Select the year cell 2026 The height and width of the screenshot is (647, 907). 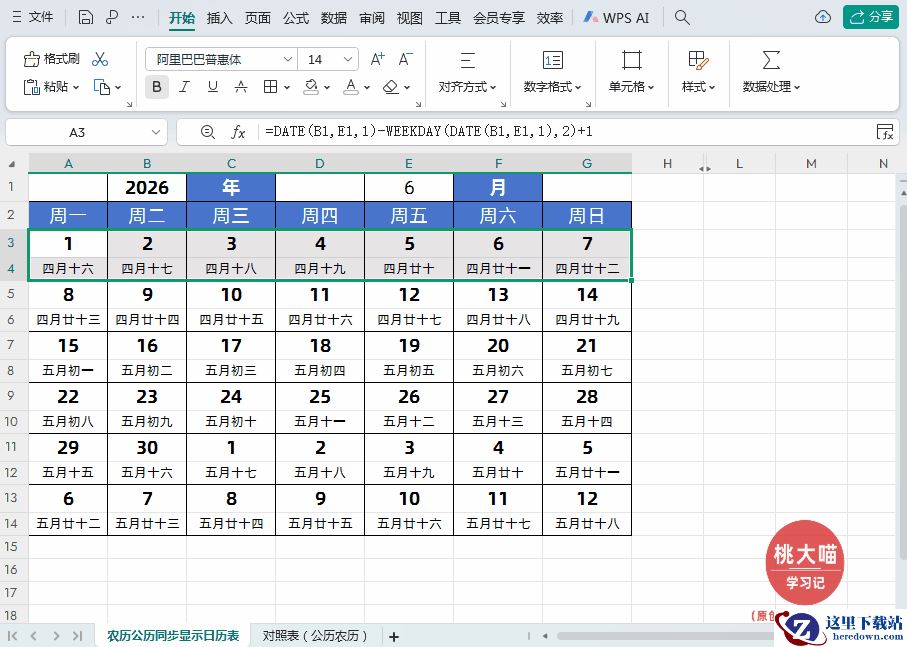(x=147, y=187)
